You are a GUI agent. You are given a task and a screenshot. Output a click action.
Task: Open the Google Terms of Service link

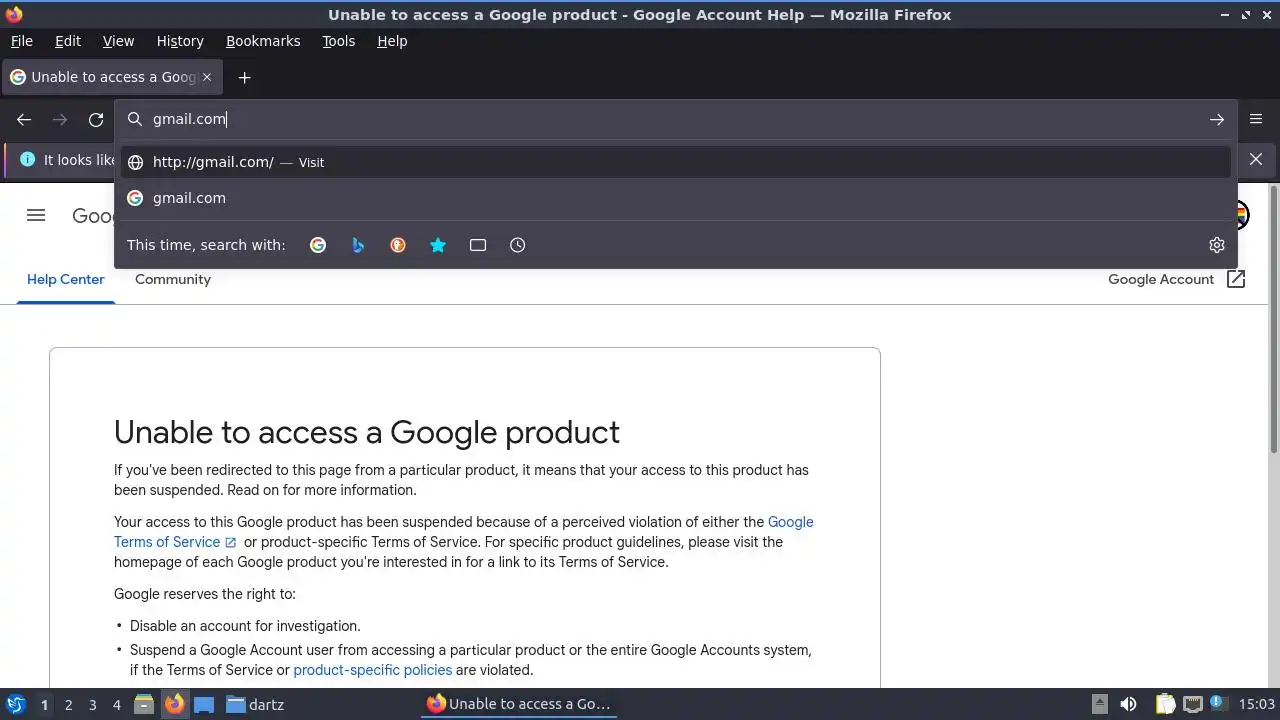(167, 542)
